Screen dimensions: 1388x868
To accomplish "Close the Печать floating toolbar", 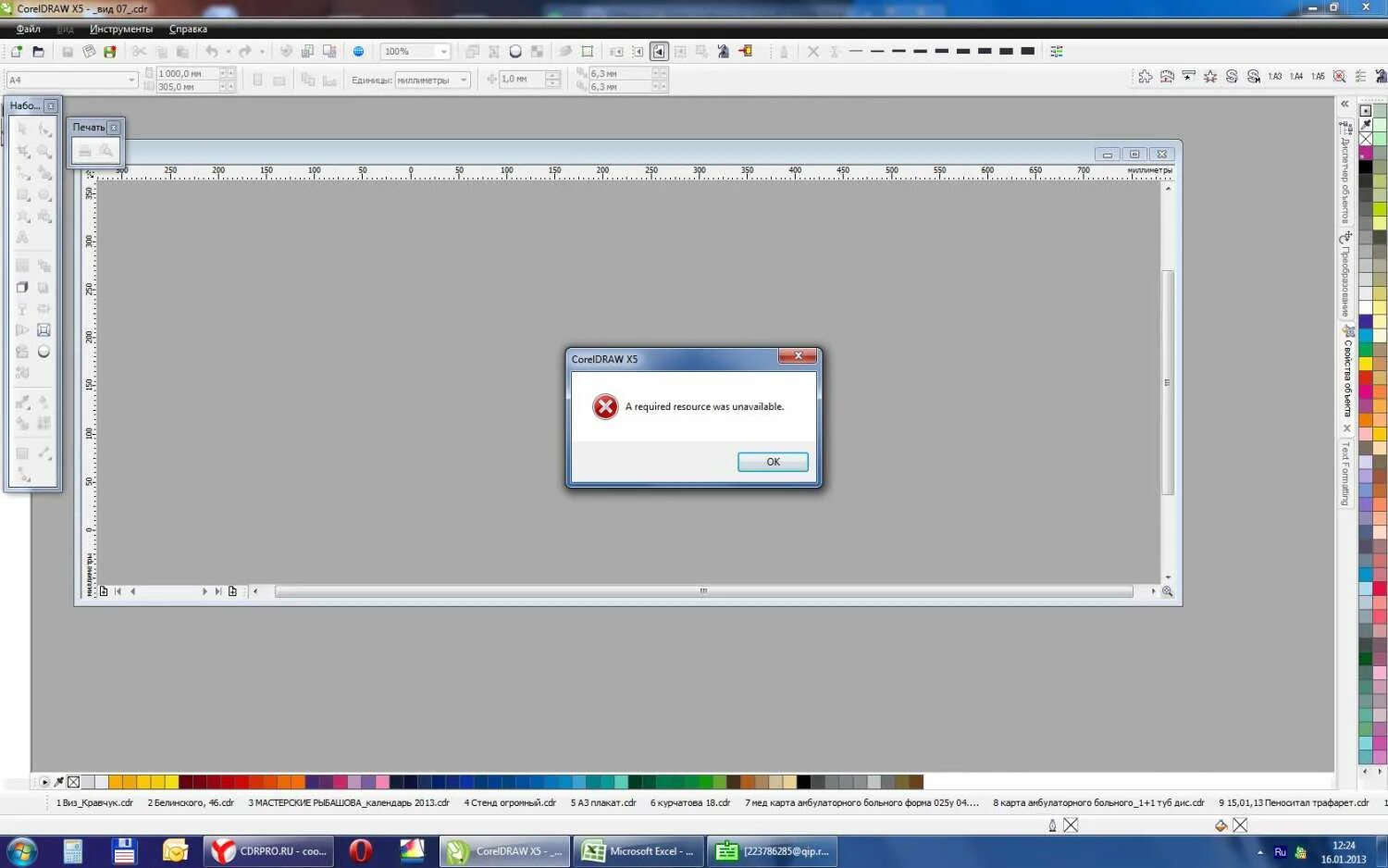I will coord(114,128).
